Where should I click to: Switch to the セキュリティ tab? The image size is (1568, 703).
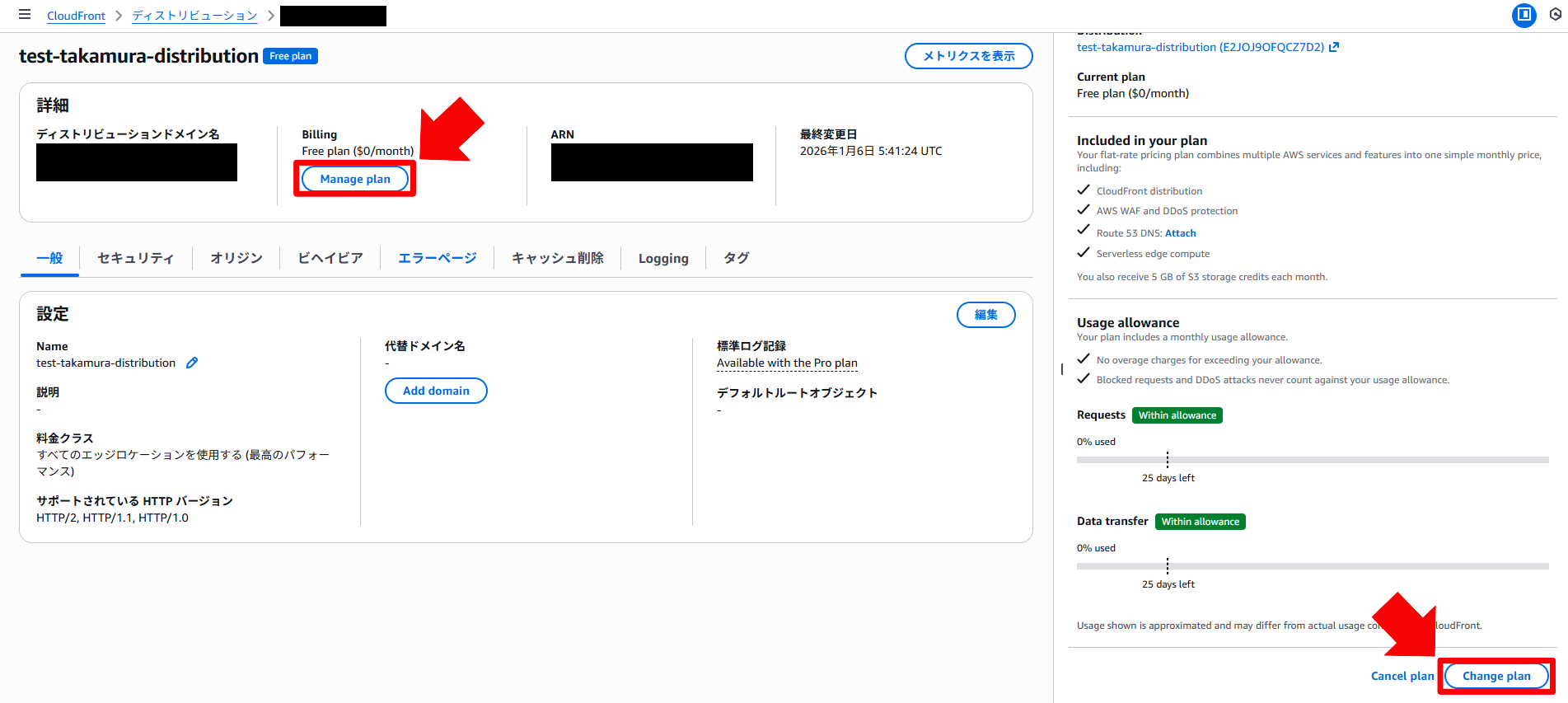pos(135,258)
